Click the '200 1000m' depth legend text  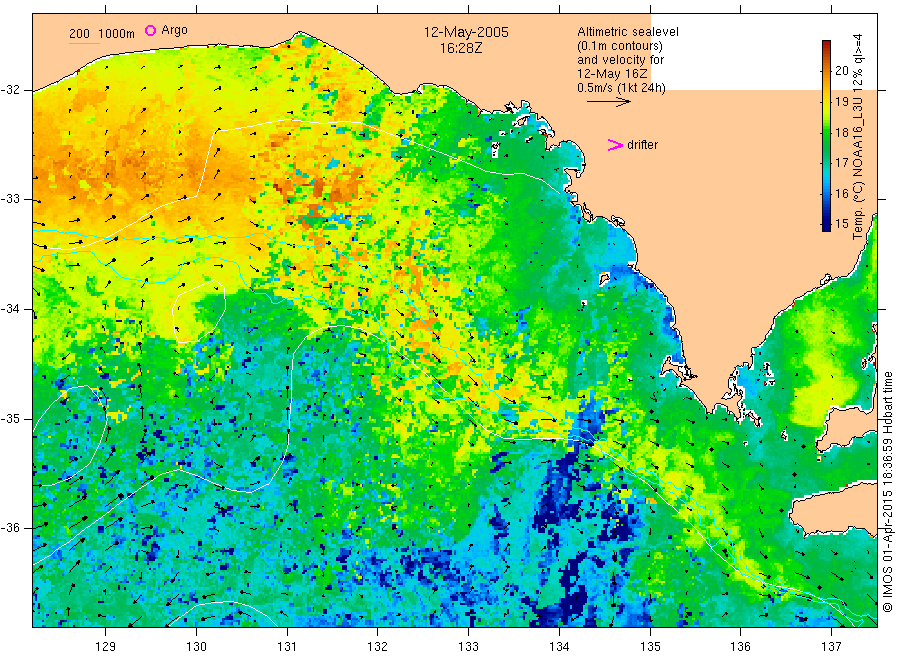tap(102, 34)
